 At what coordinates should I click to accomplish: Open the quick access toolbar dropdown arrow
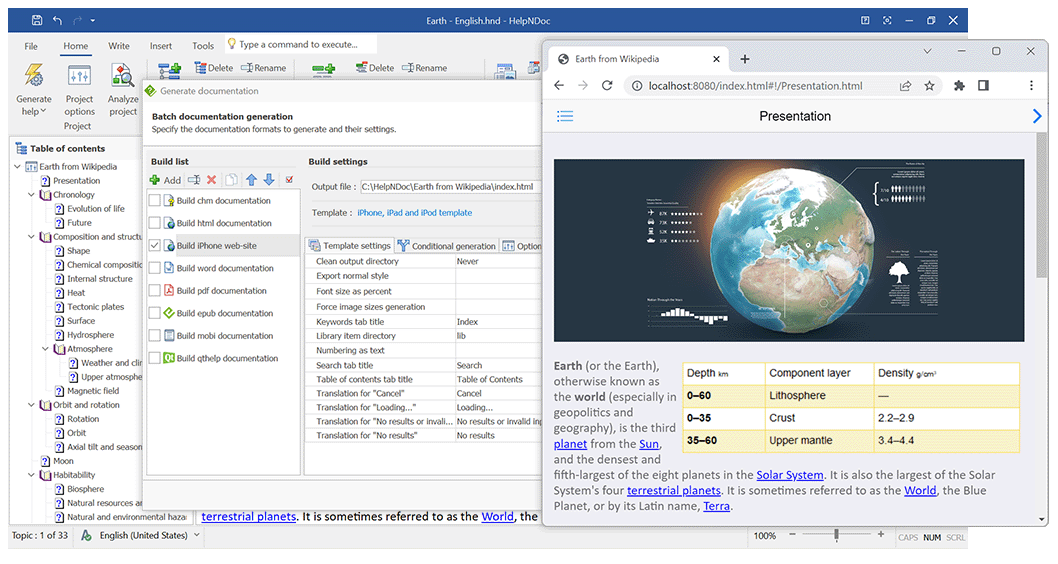tap(93, 20)
